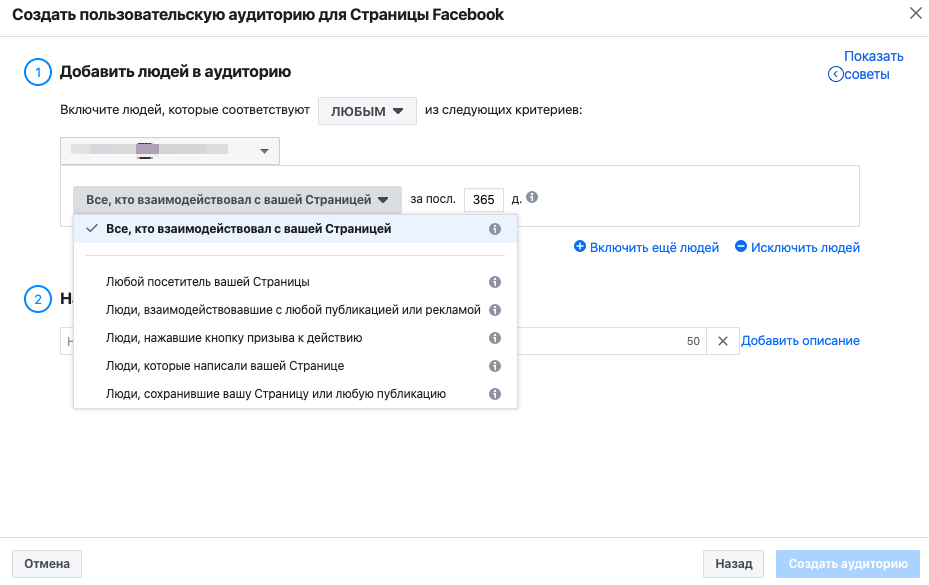Viewport: 929px width, 585px height.
Task: Click info icon for 'Люди, взаимодействовавшие с любой публикацией'
Action: click(494, 310)
